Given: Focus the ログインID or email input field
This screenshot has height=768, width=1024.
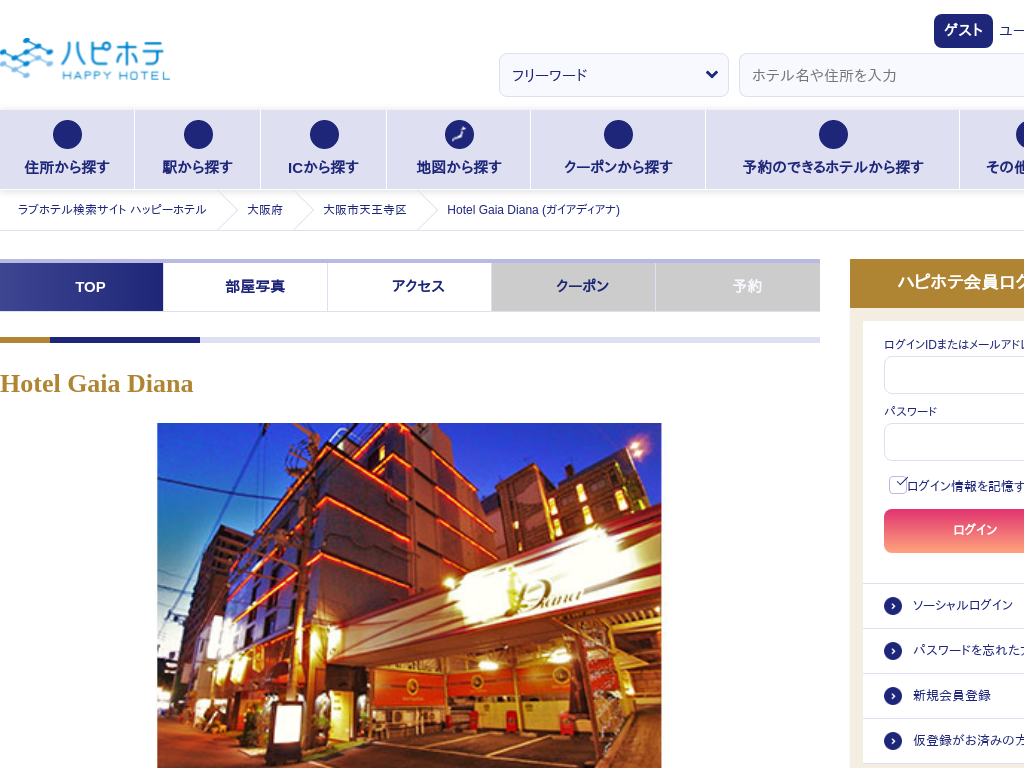Looking at the screenshot, I should click(x=954, y=375).
